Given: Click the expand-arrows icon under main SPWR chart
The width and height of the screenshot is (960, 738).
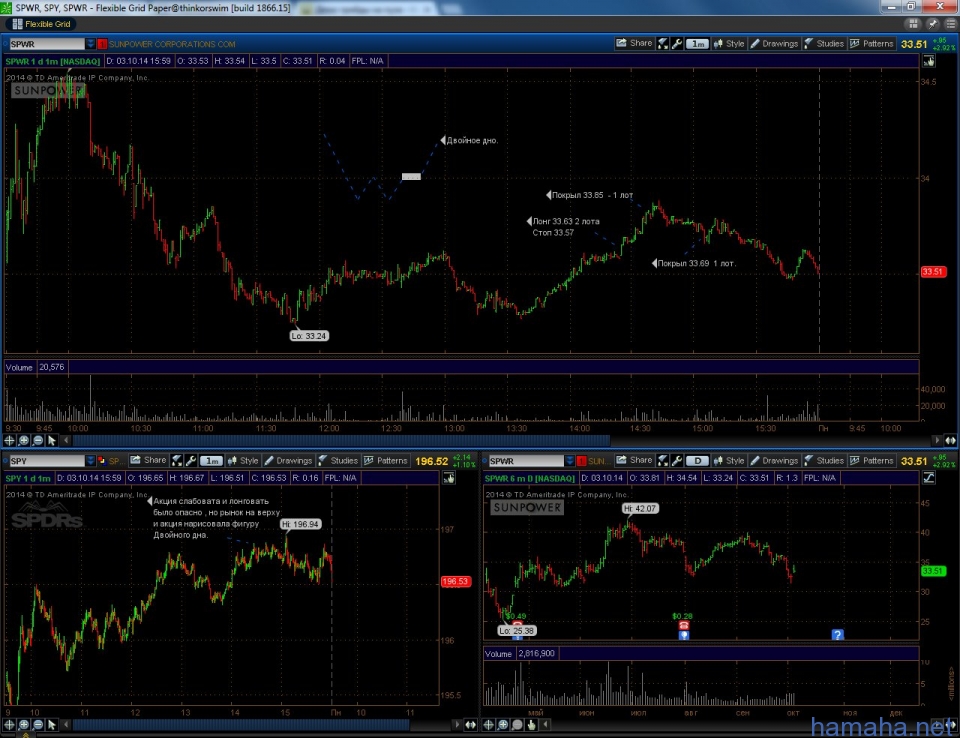Looking at the screenshot, I should pyautogui.click(x=950, y=440).
